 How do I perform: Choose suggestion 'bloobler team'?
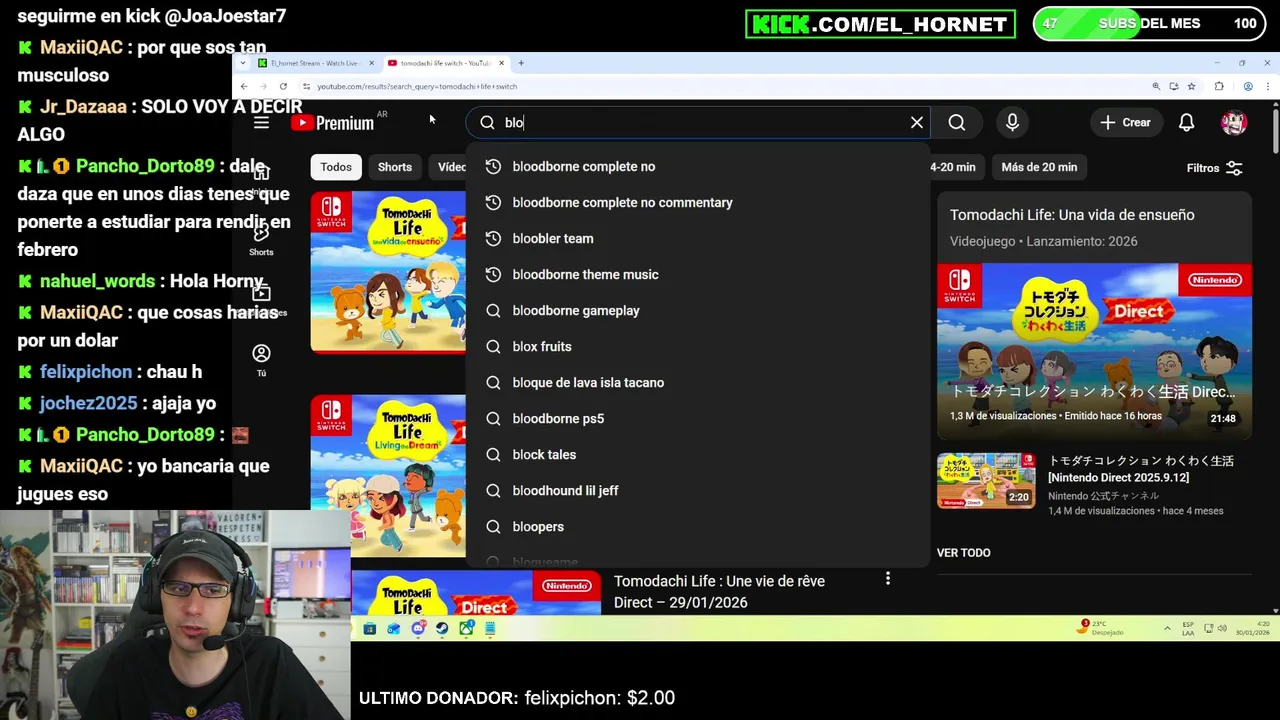tap(698, 238)
